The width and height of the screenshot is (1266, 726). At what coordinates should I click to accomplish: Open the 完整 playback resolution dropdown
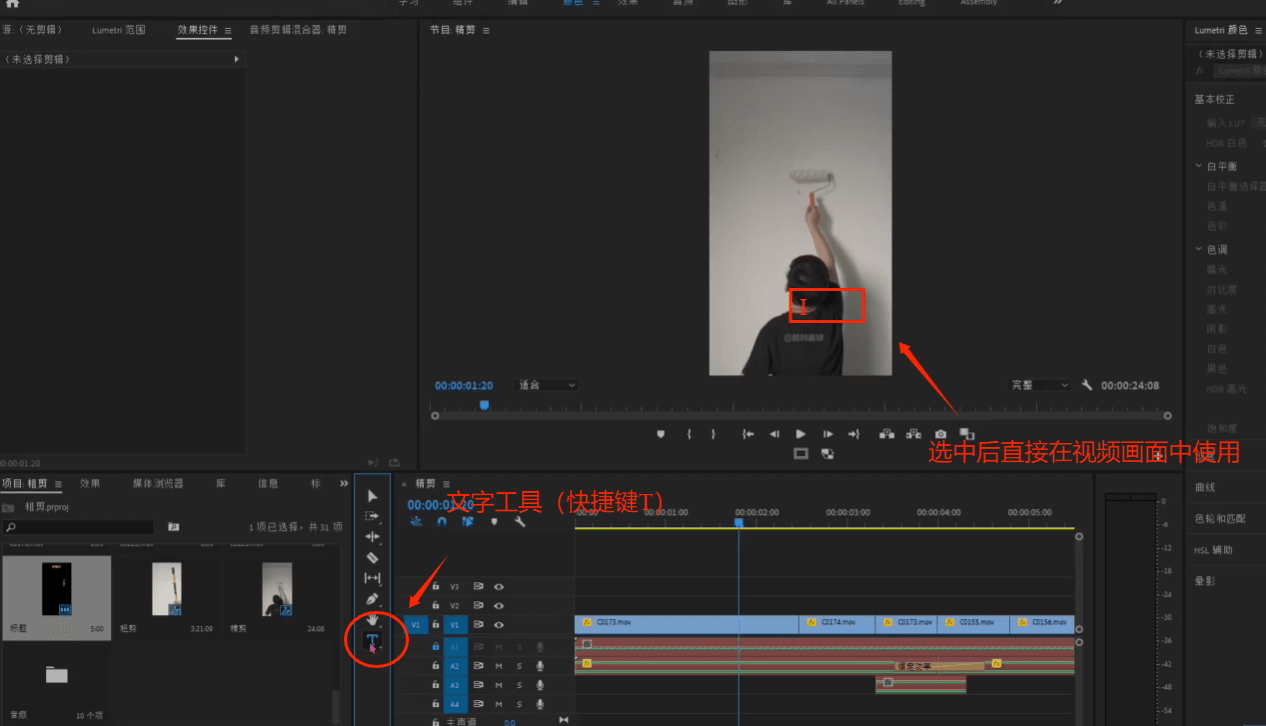pyautogui.click(x=1038, y=385)
